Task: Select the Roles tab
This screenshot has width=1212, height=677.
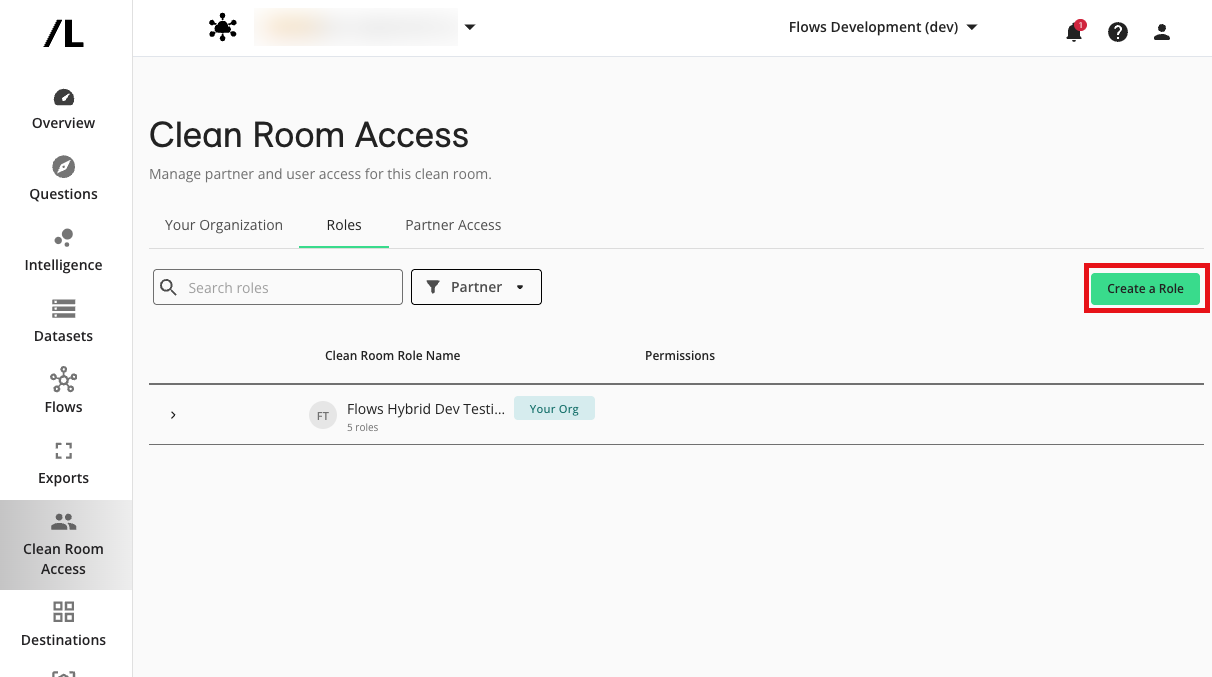Action: [x=344, y=225]
